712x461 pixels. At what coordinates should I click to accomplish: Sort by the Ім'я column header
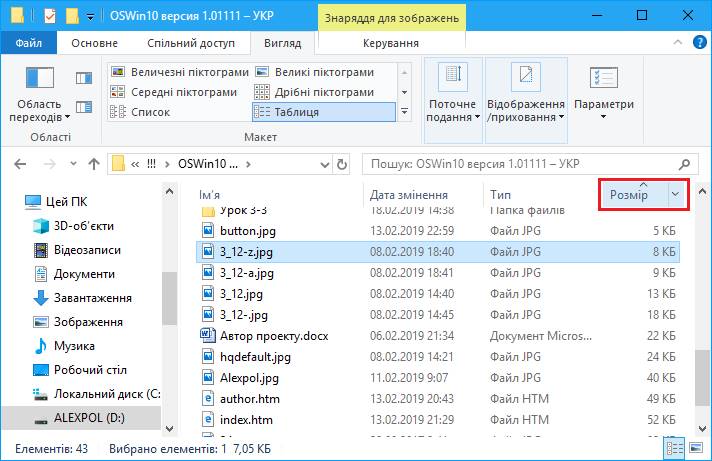pos(209,195)
